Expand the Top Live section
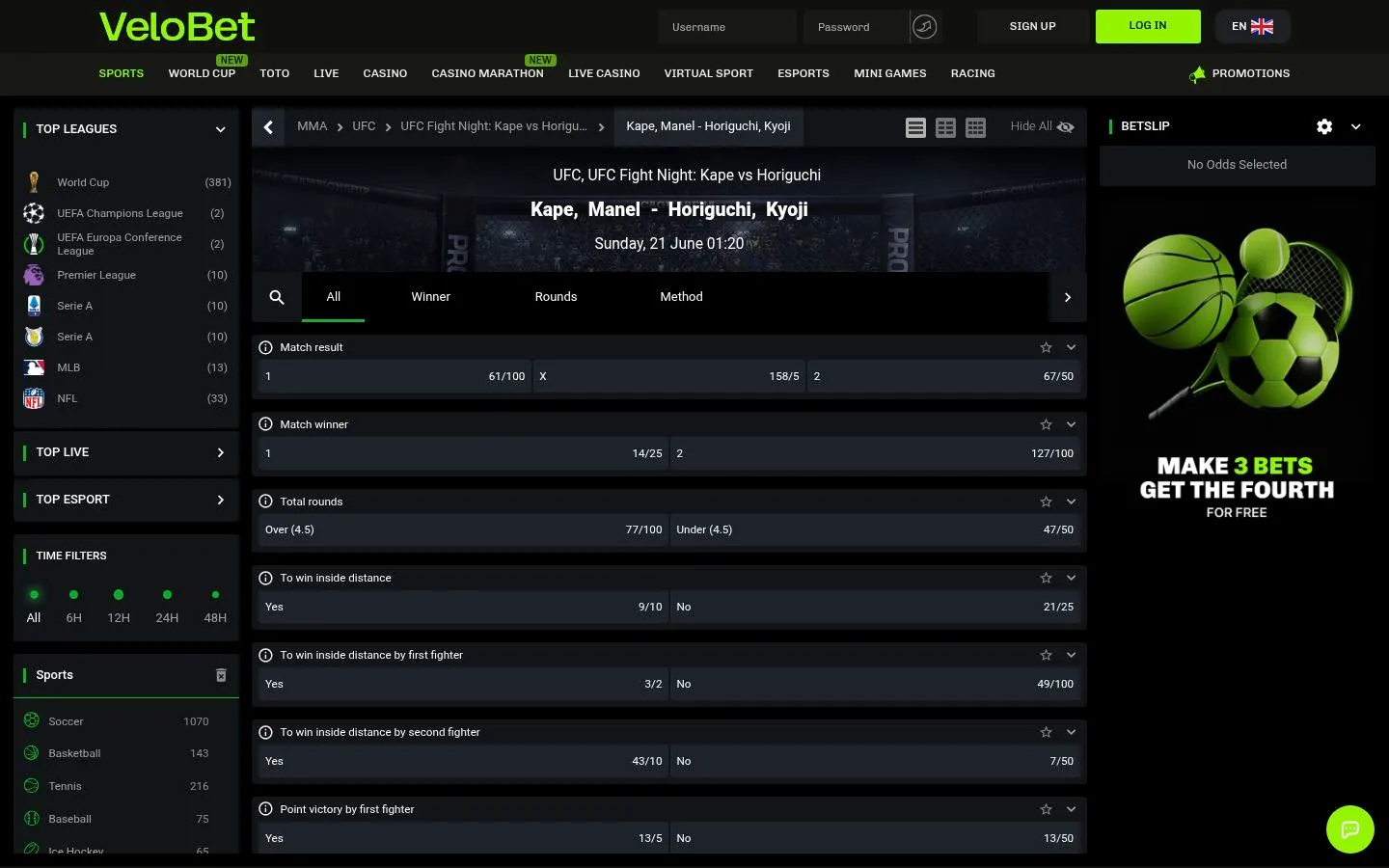Screen dimensions: 1389x868 (x=220, y=452)
